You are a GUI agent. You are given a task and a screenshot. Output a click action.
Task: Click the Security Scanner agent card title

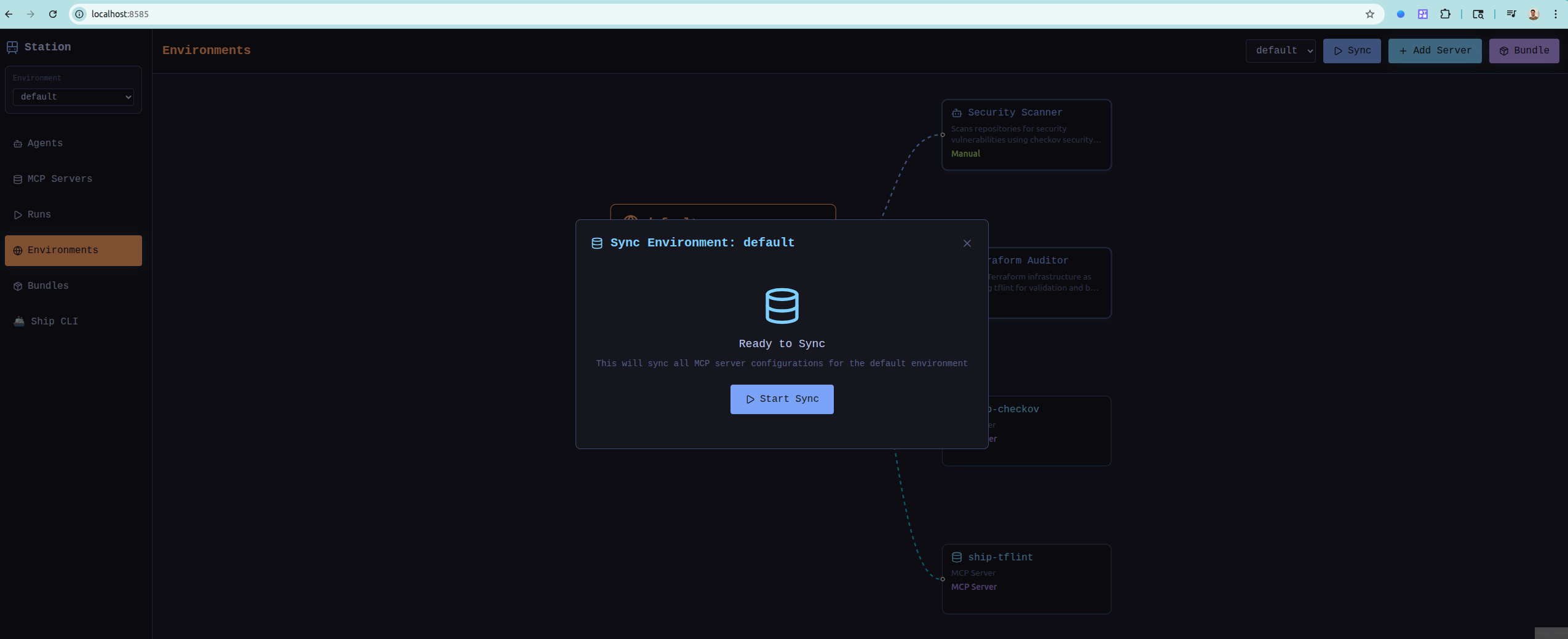coord(1015,112)
